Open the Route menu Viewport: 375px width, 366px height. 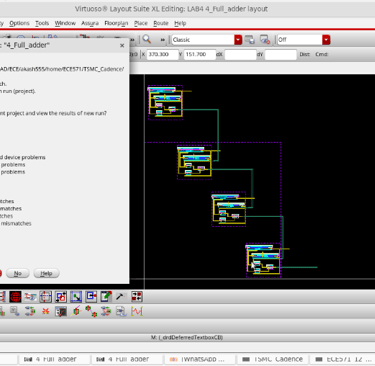tap(161, 23)
